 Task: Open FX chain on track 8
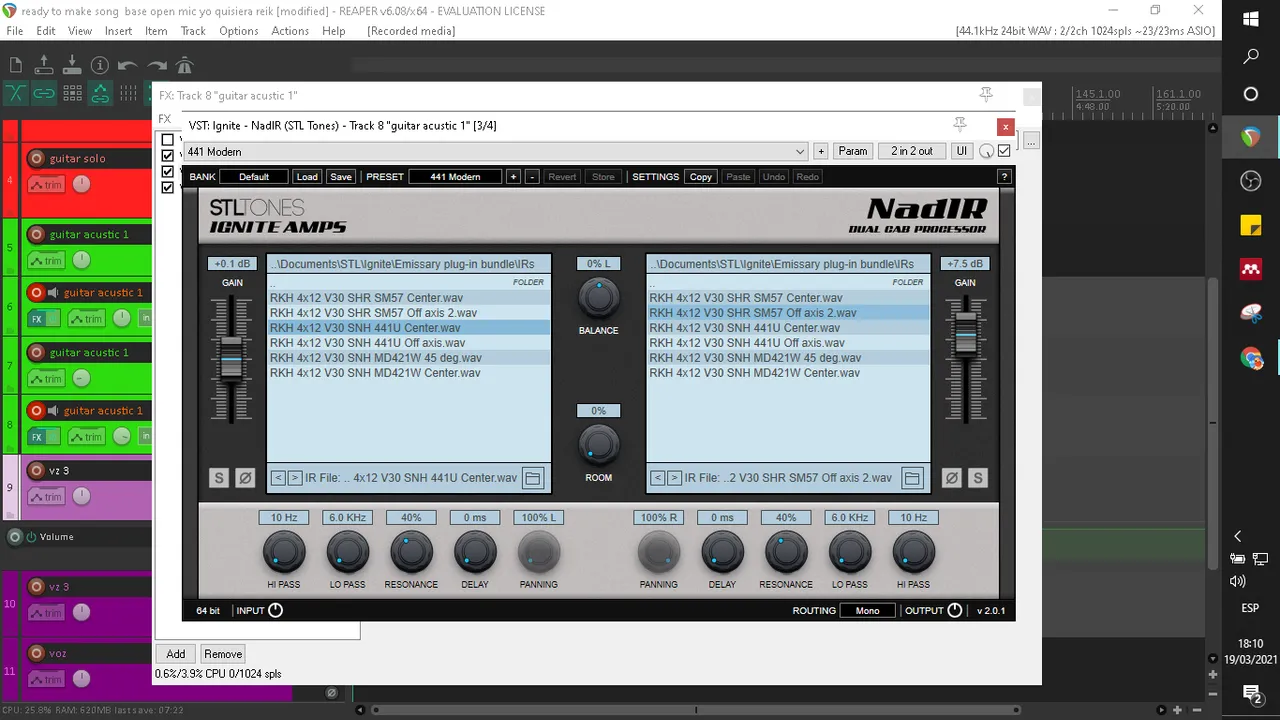click(x=37, y=437)
